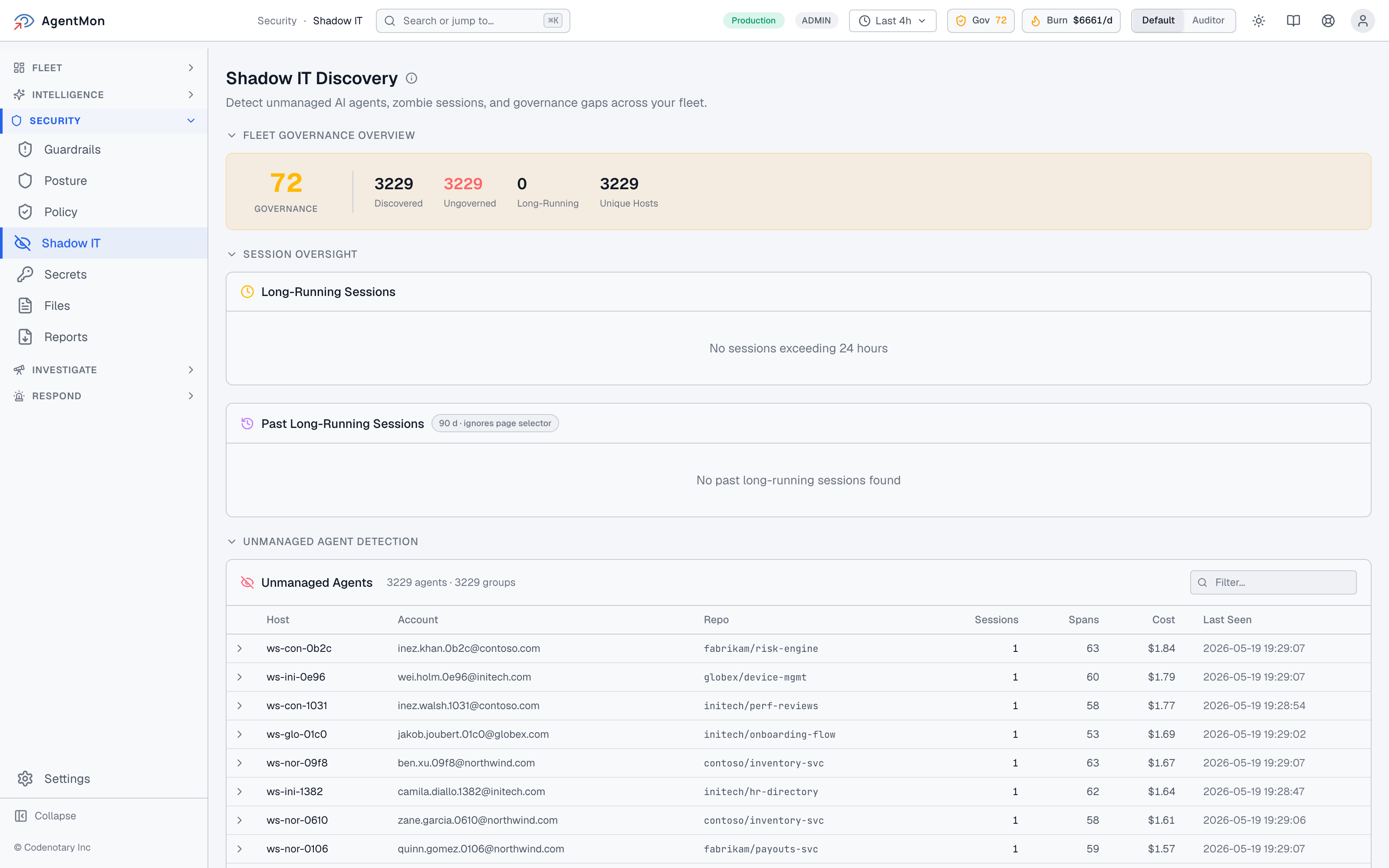
Task: Click the '90 d · ignores page selector' badge
Action: point(495,424)
